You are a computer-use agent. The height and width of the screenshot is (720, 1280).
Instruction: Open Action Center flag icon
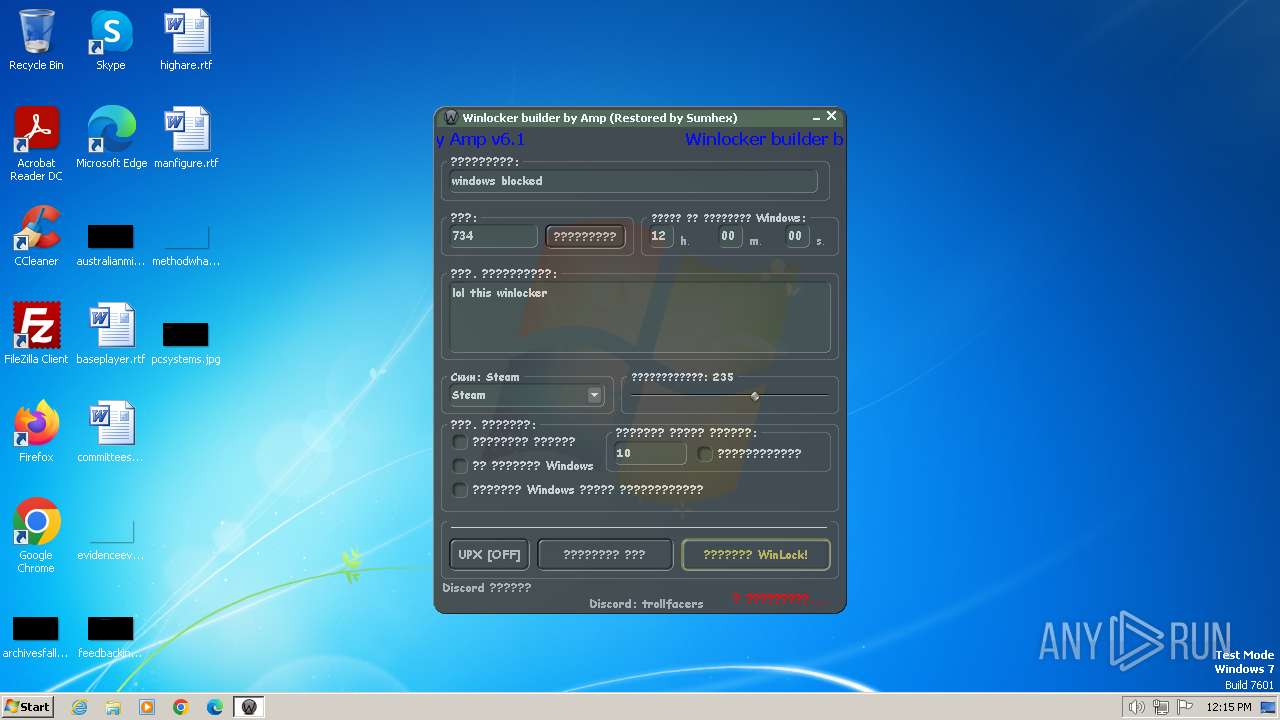(x=1185, y=707)
